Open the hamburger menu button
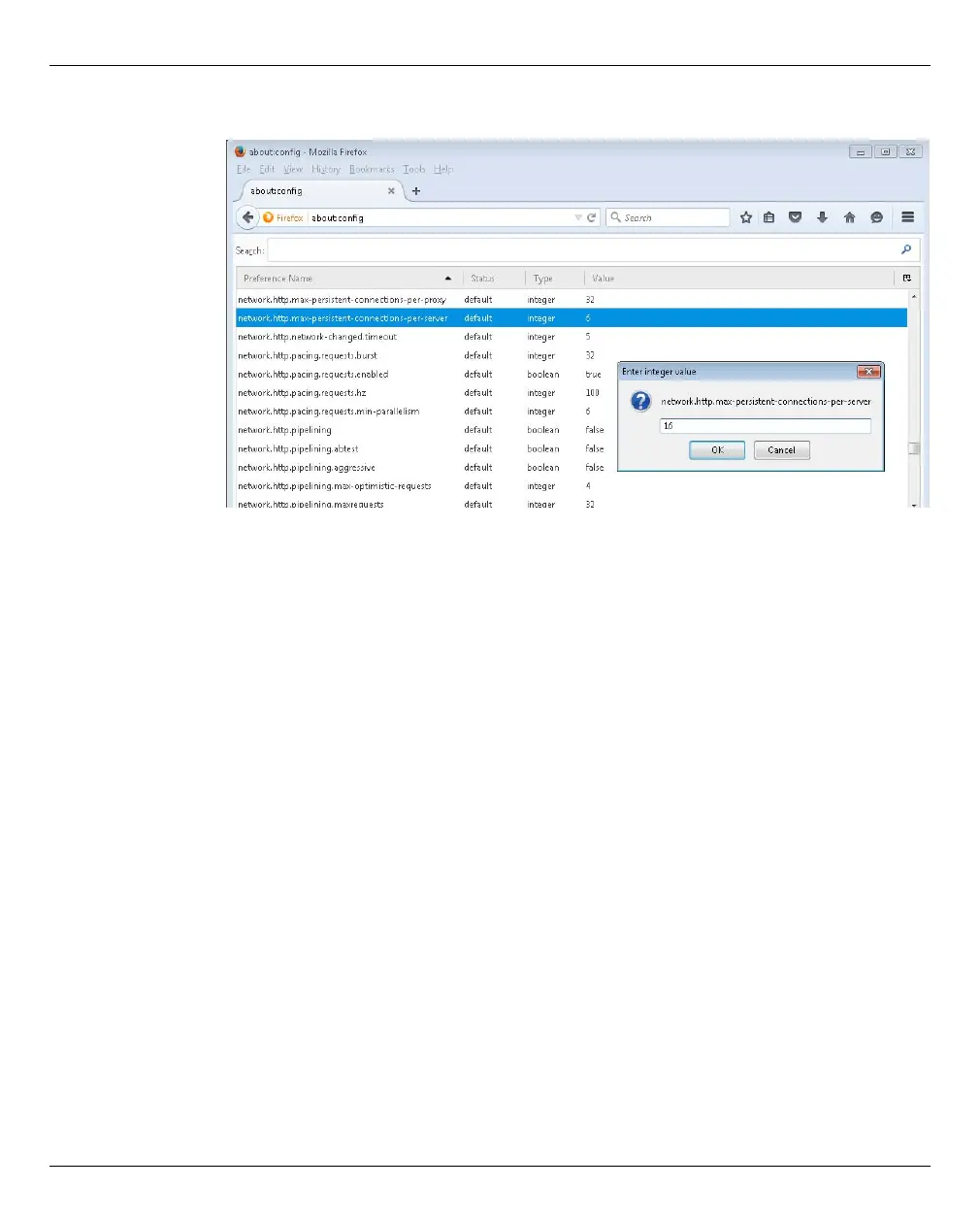 [908, 217]
